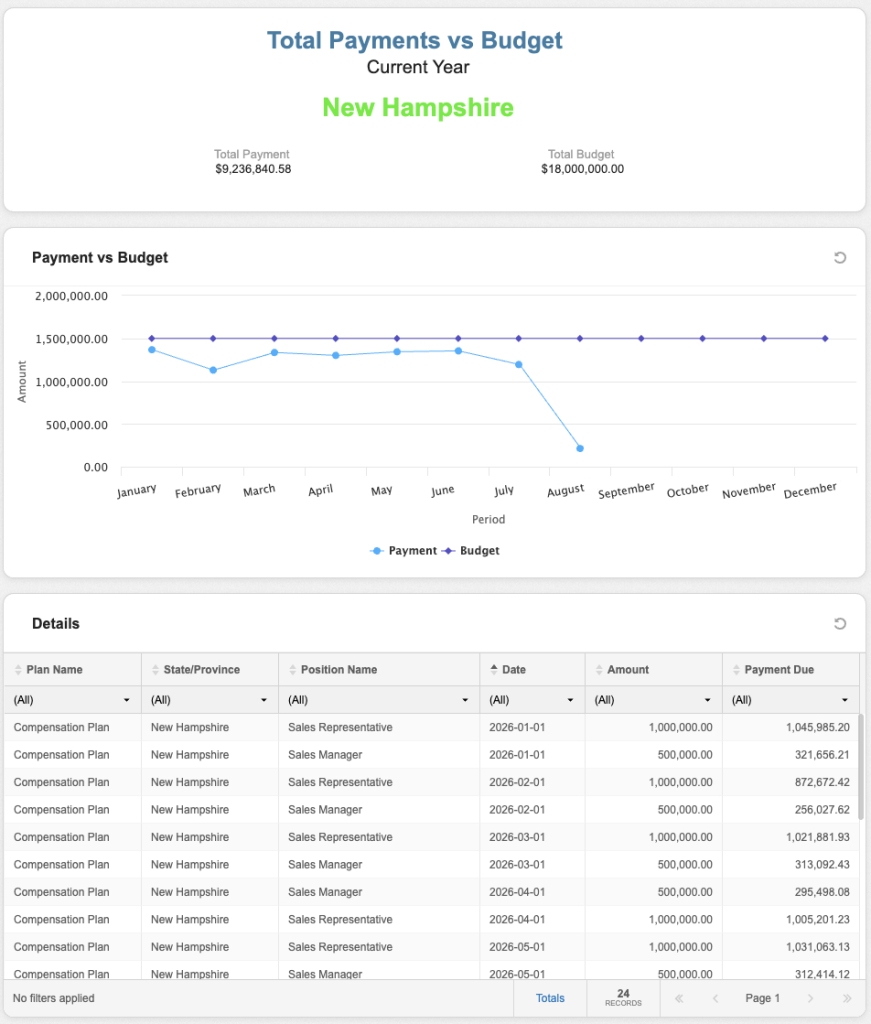Screen dimensions: 871x1024
Task: Toggle the Payment series in chart legend
Action: [x=405, y=551]
